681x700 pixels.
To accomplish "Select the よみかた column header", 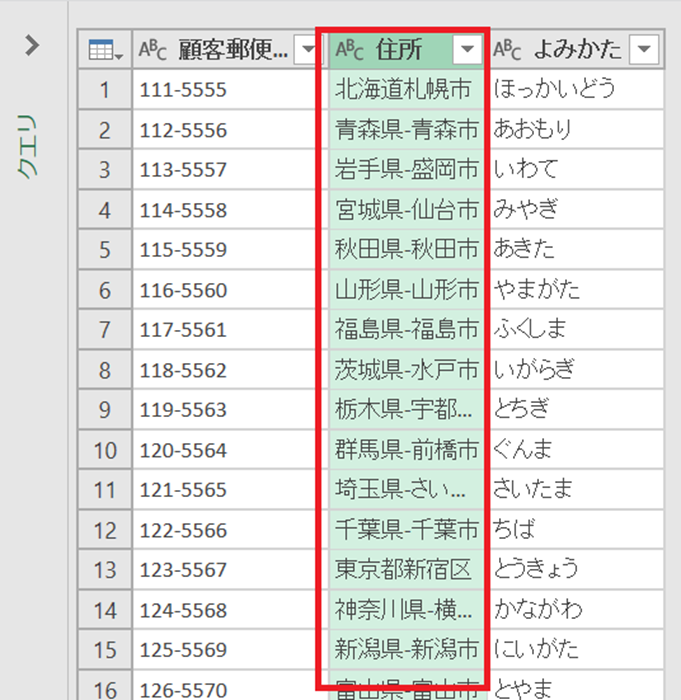I will click(x=577, y=50).
